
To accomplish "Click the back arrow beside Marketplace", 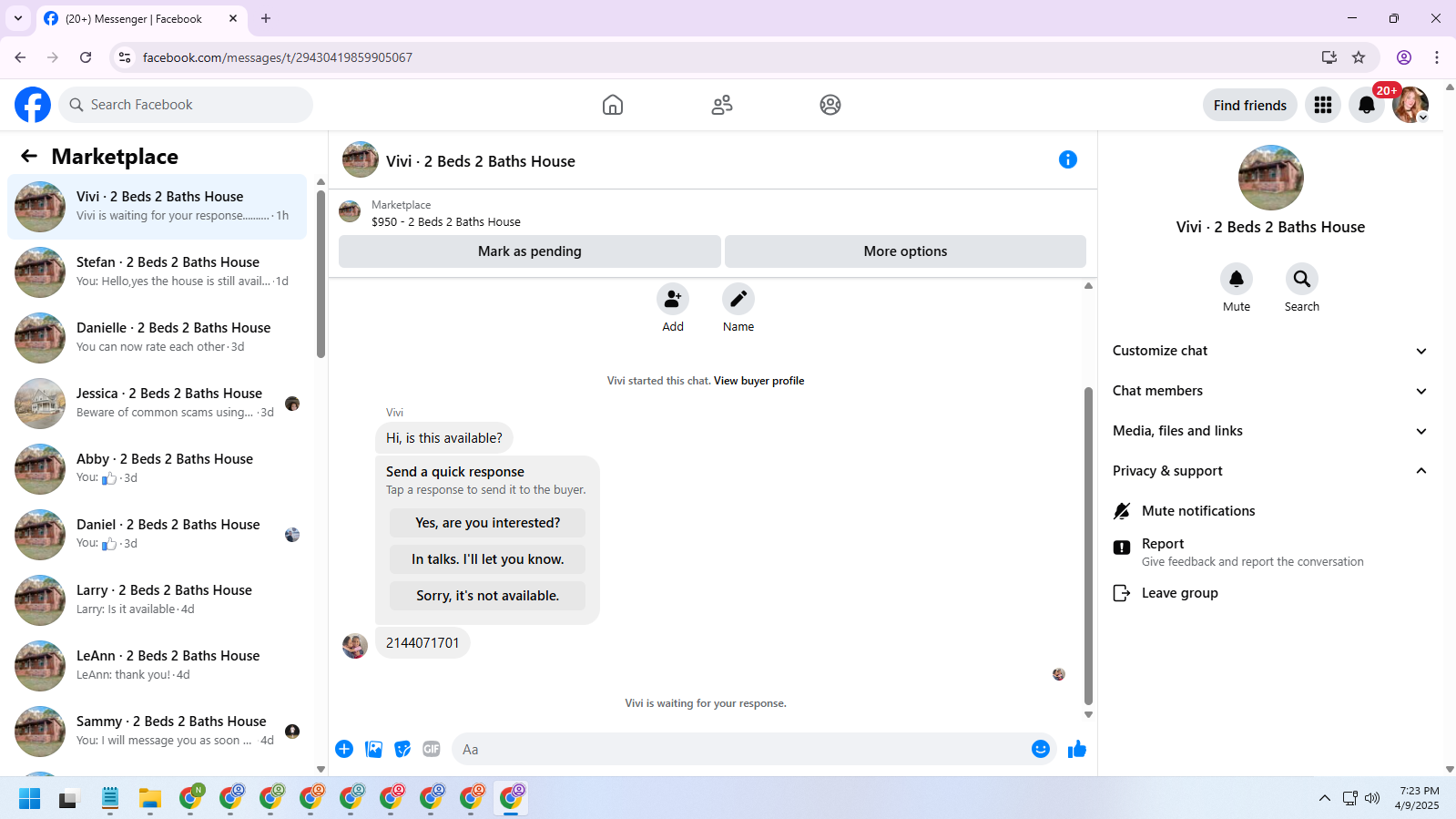I will 29,156.
